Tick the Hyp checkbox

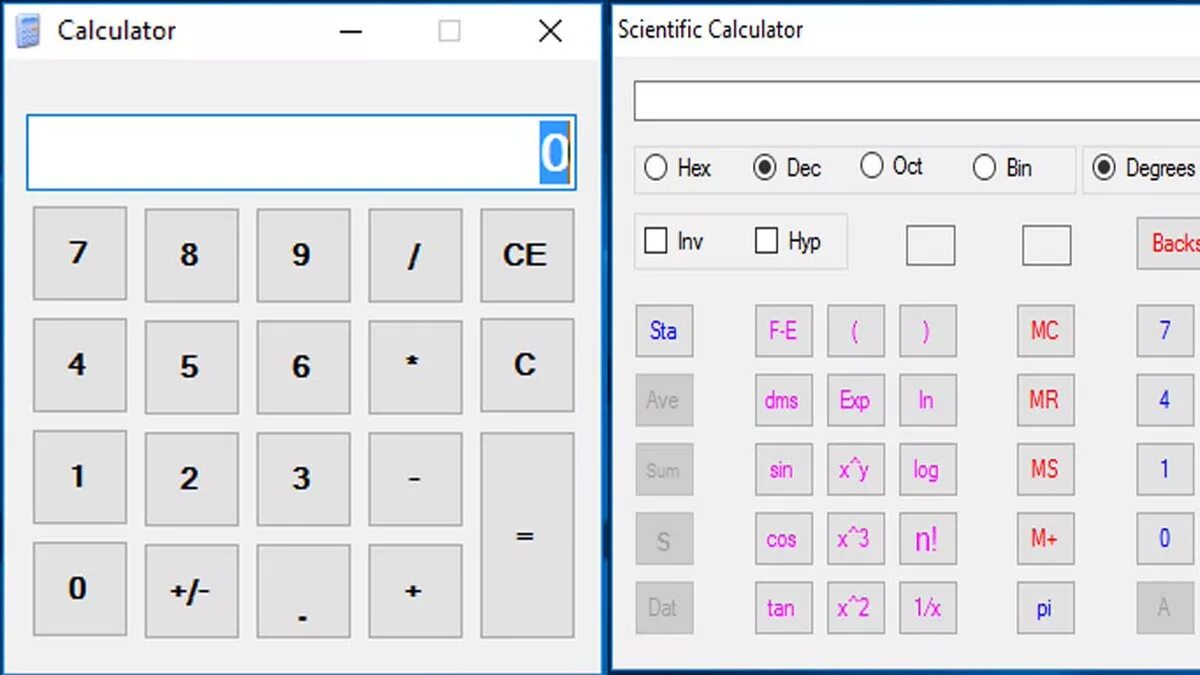(787, 241)
